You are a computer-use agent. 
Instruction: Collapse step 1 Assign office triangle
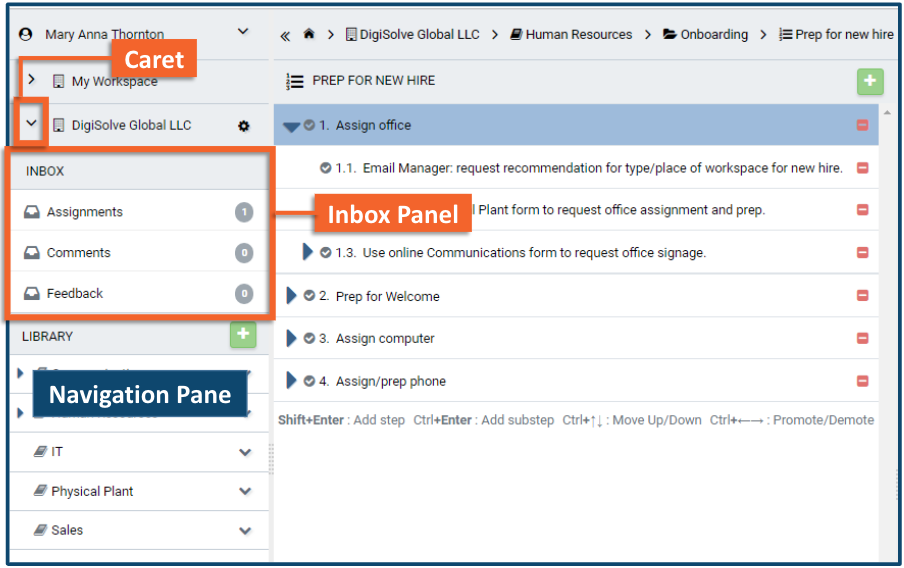[292, 127]
